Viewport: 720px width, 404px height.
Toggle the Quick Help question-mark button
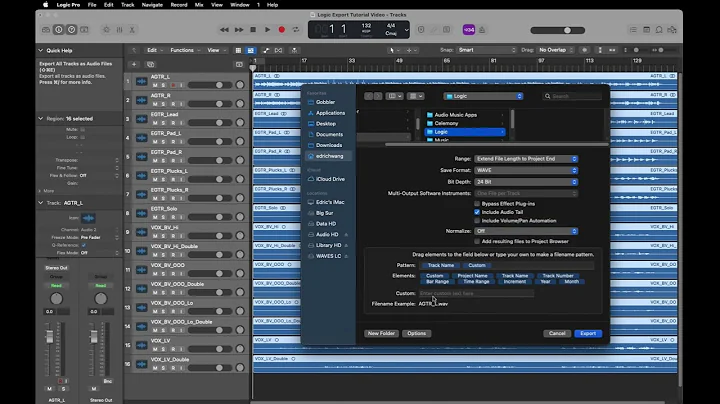coord(72,30)
